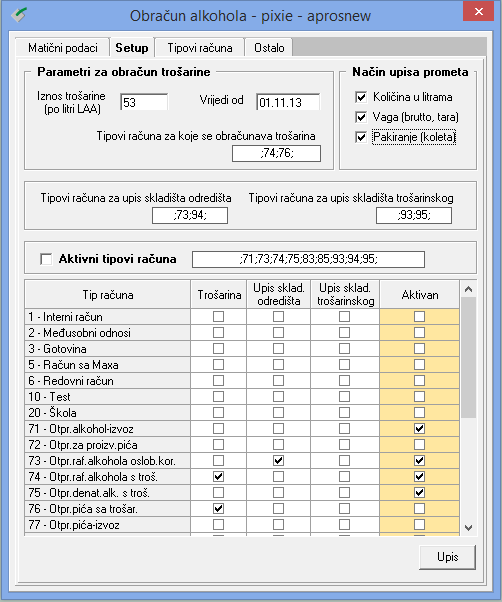502x602 pixels.
Task: Uncheck Trošarina for 74 - Otpr.raf.alkohola s troš.
Action: tap(218, 476)
